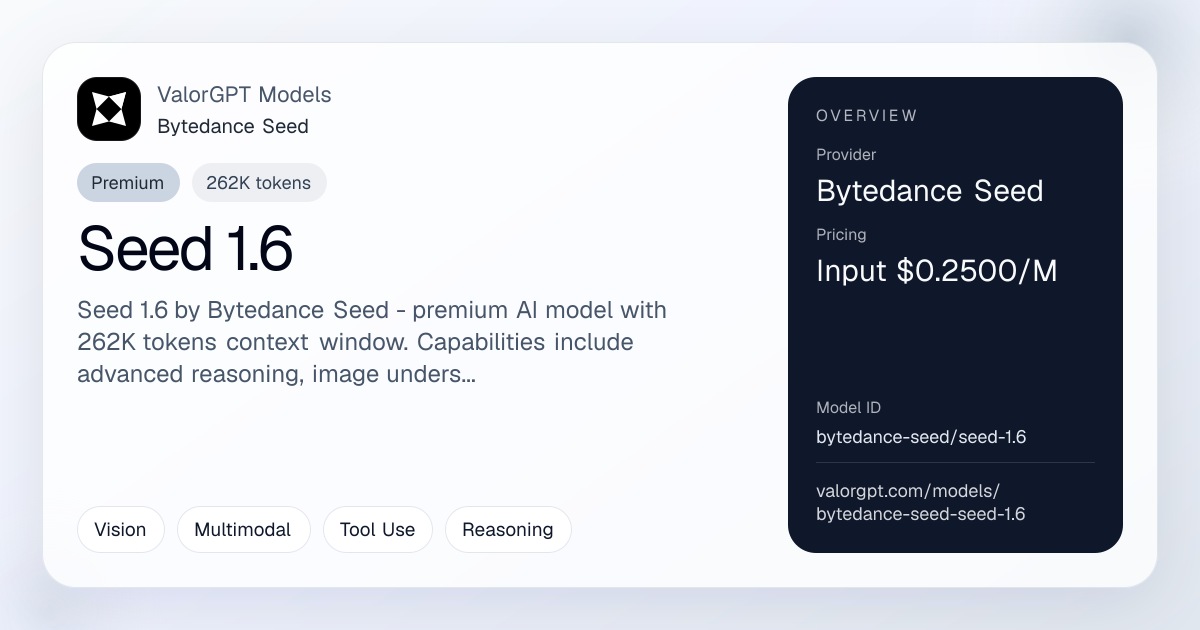Select the Provider label in overview

click(846, 155)
